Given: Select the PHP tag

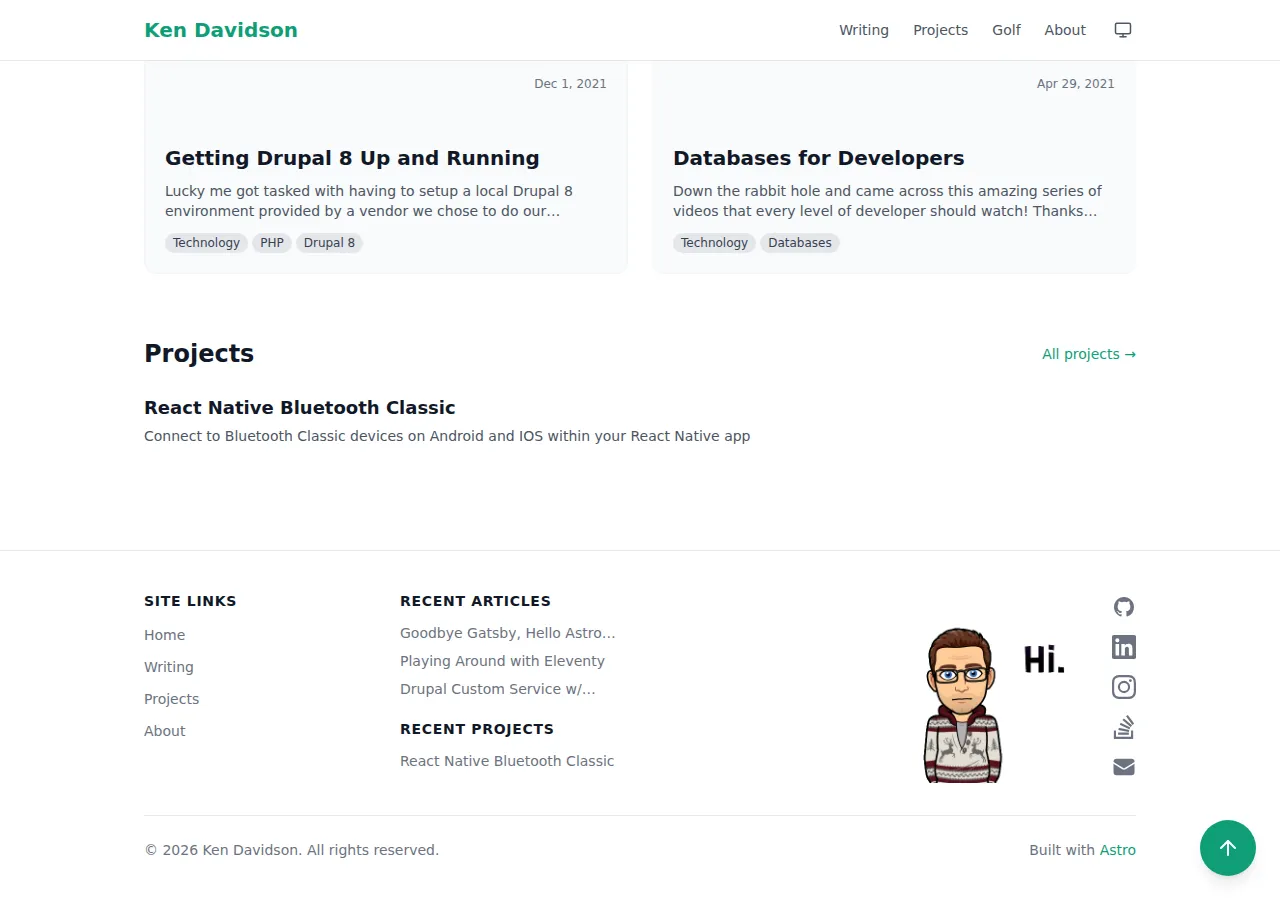Looking at the screenshot, I should (x=271, y=242).
